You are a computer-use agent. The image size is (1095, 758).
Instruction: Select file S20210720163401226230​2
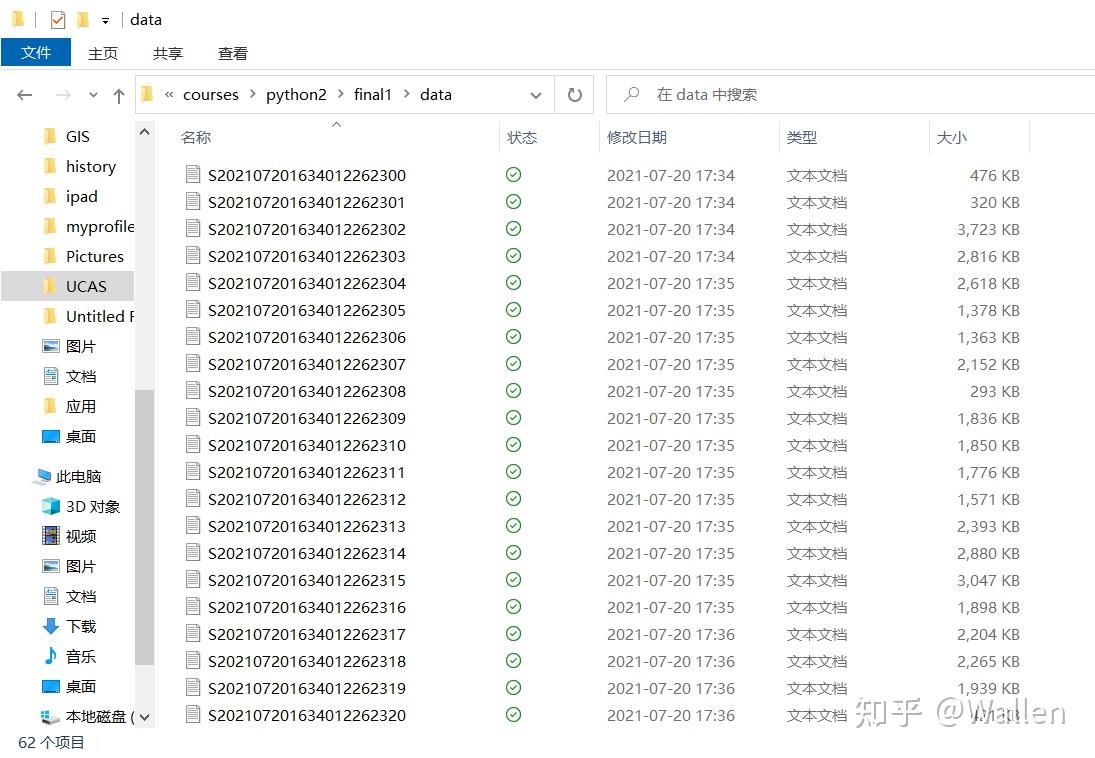click(x=307, y=229)
